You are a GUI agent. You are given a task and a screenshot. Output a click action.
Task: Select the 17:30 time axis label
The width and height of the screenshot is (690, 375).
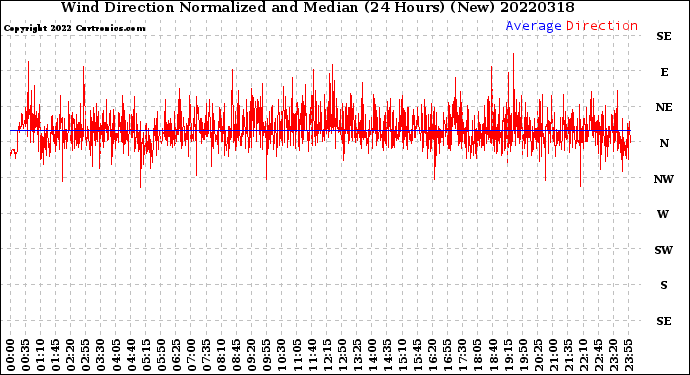pyautogui.click(x=462, y=355)
